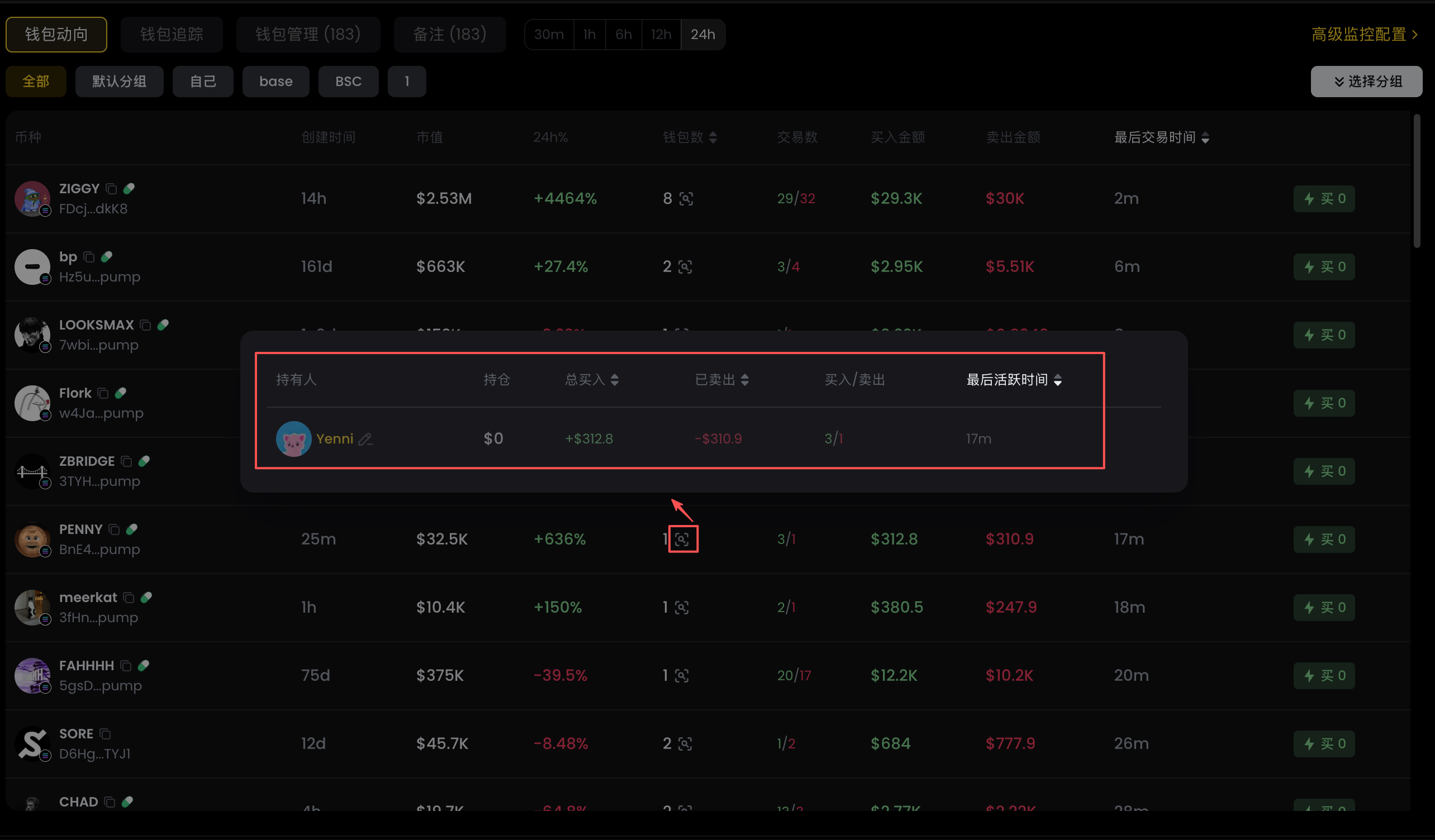Copy the ZIGGY token address icon
The height and width of the screenshot is (840, 1435).
[x=112, y=188]
